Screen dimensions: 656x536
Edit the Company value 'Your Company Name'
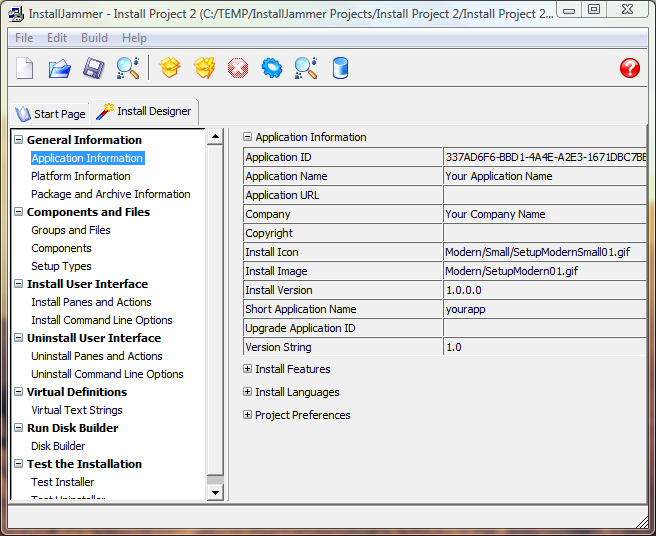[x=545, y=214]
